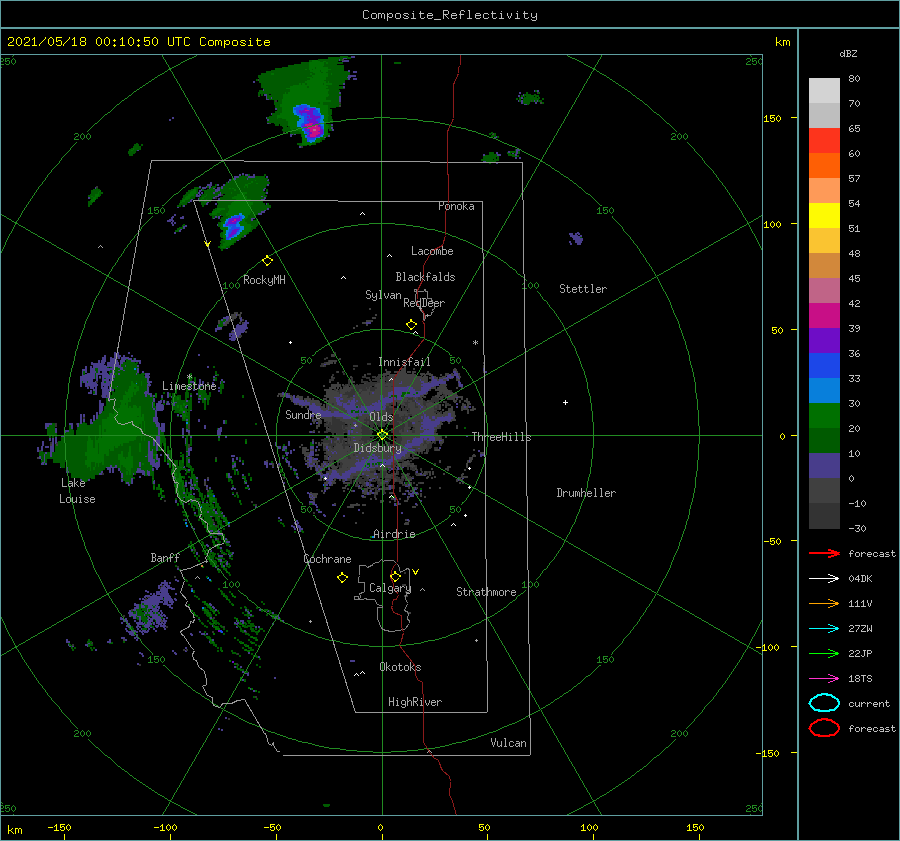Viewport: 900px width, 841px height.
Task: Click the Lake Louise label
Action: pyautogui.click(x=77, y=491)
